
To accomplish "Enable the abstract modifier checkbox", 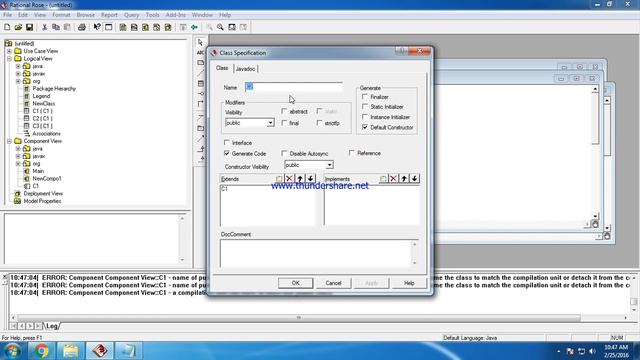I will click(284, 111).
